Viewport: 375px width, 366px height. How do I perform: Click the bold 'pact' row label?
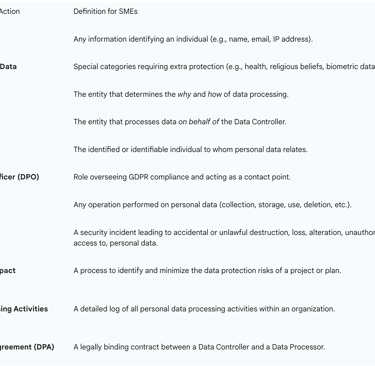8,271
